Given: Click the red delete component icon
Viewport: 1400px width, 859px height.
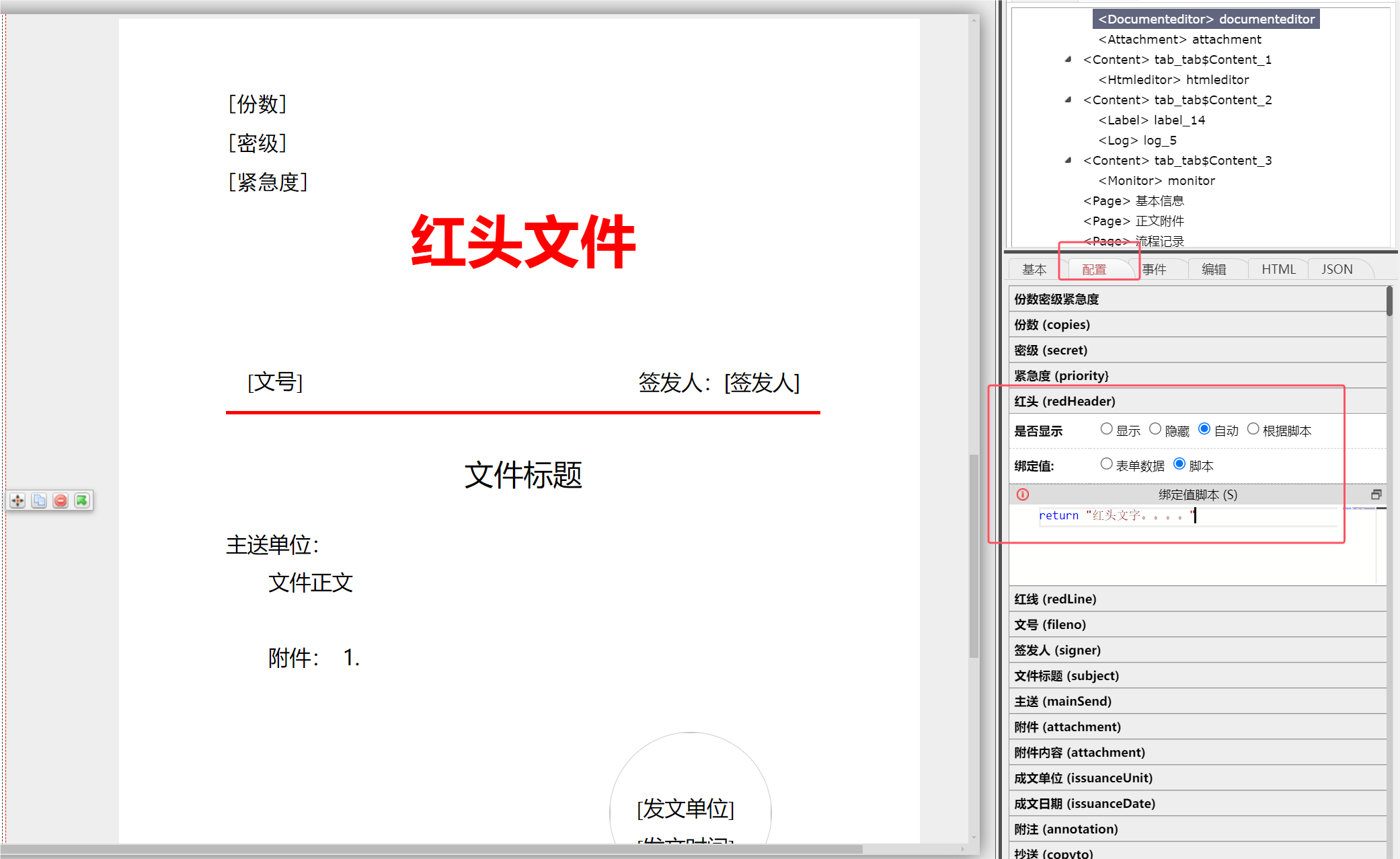Looking at the screenshot, I should (61, 500).
